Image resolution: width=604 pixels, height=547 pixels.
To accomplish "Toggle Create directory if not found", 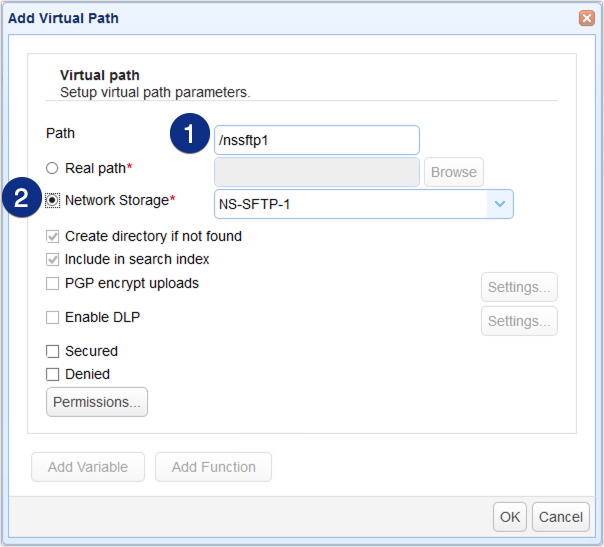I will (52, 237).
